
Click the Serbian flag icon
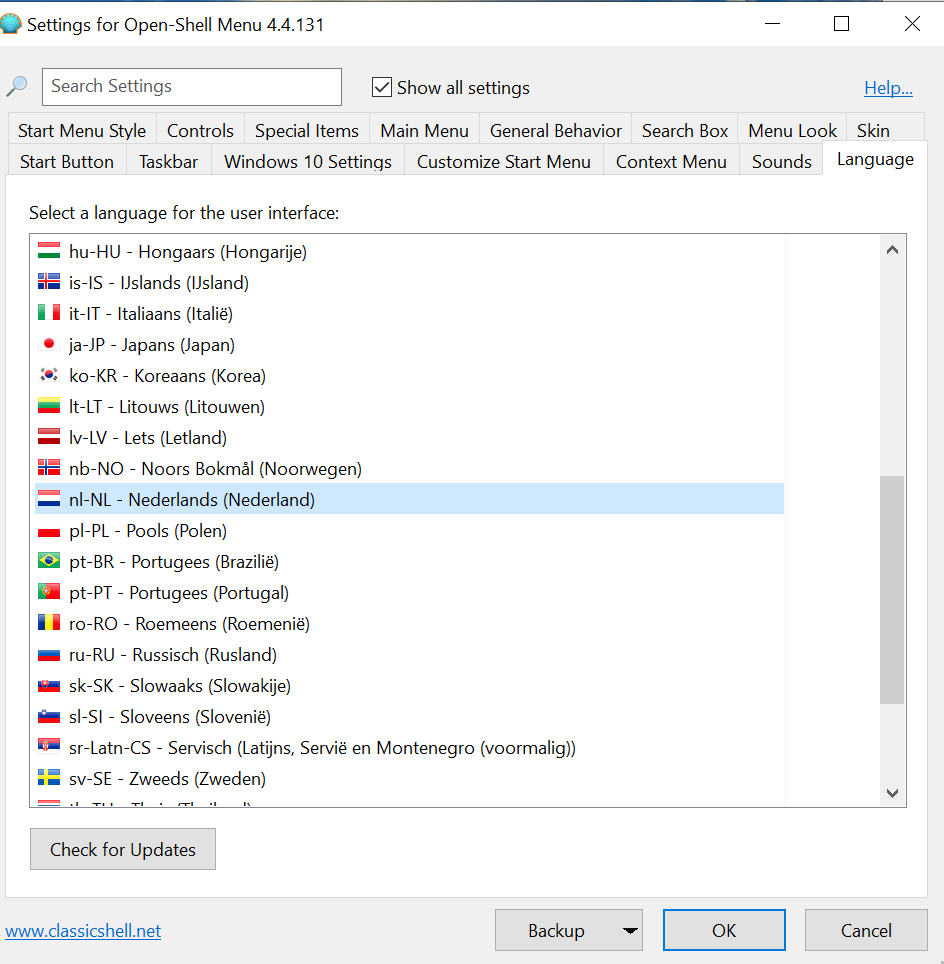click(49, 747)
